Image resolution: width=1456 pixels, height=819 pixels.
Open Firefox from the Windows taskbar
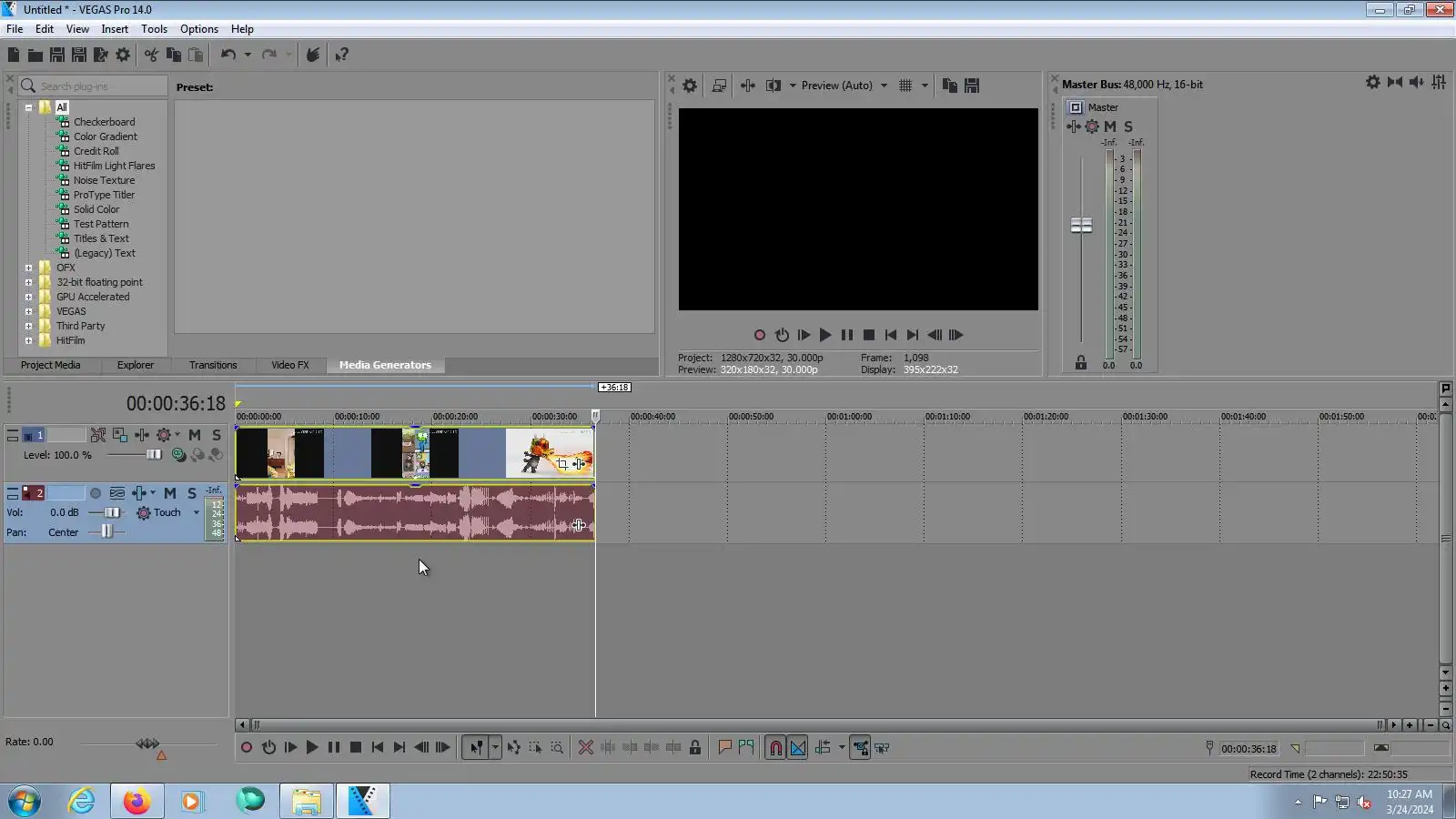pos(136,801)
